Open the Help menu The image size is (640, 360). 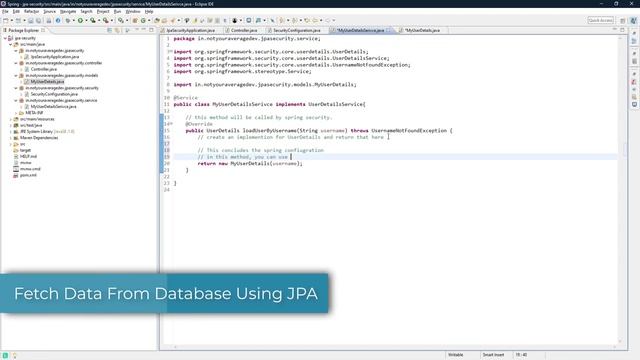149,11
